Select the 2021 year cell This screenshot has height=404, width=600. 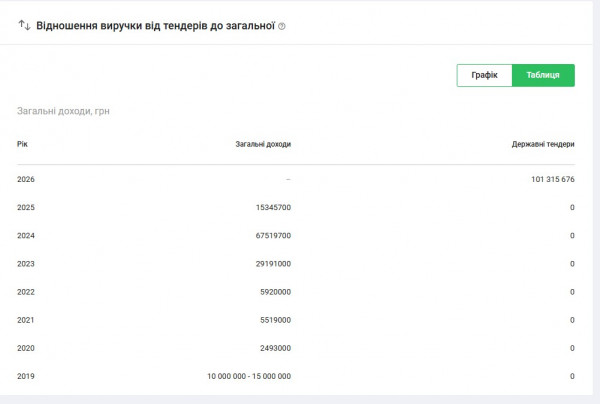coord(26,320)
